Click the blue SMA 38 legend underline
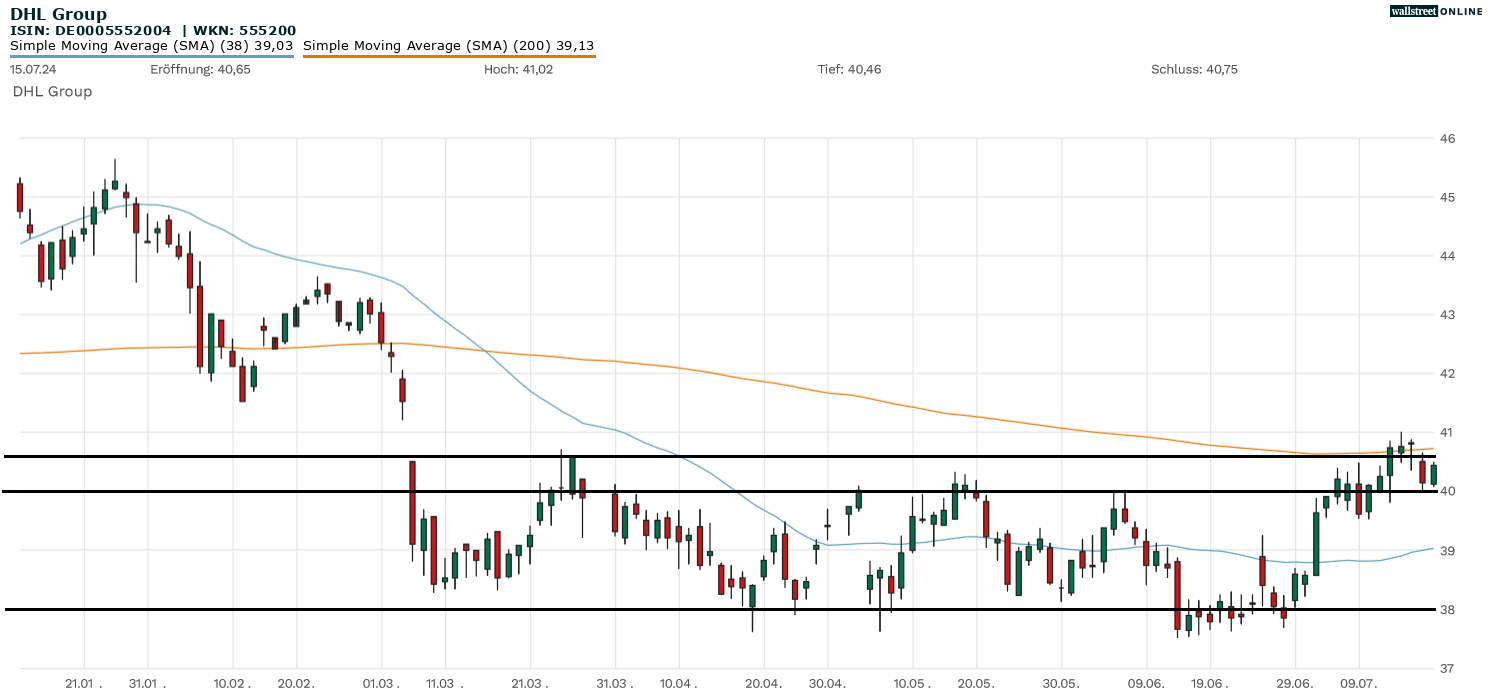 [x=151, y=56]
